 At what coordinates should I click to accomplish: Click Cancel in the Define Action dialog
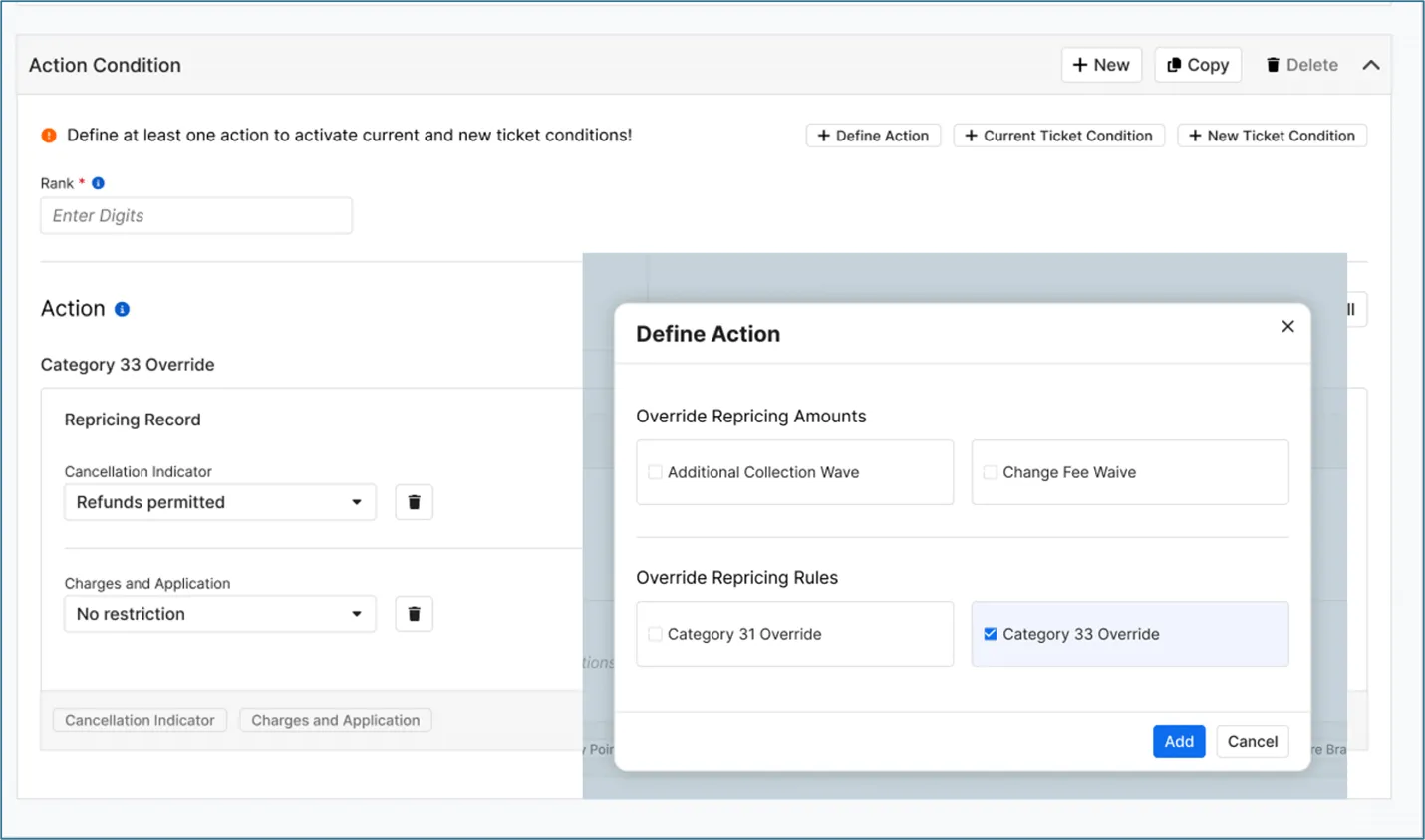pyautogui.click(x=1253, y=741)
